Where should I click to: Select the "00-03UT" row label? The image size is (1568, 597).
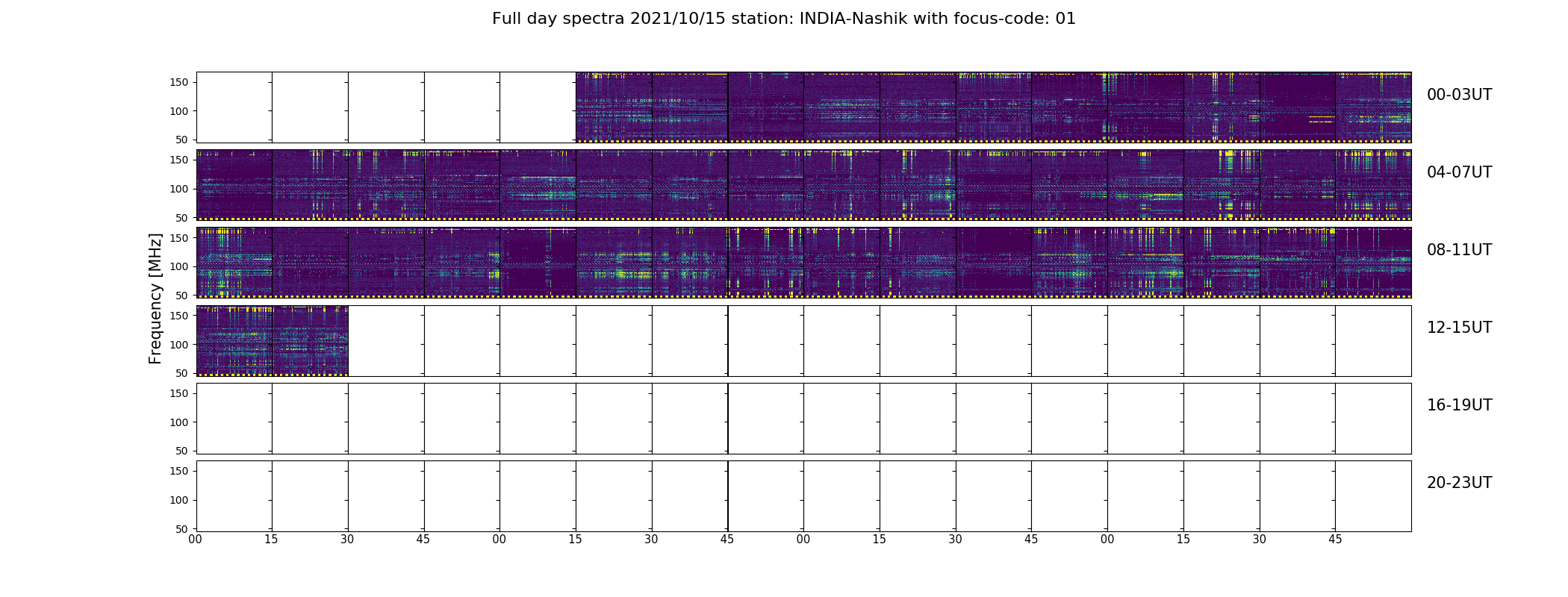click(1459, 95)
